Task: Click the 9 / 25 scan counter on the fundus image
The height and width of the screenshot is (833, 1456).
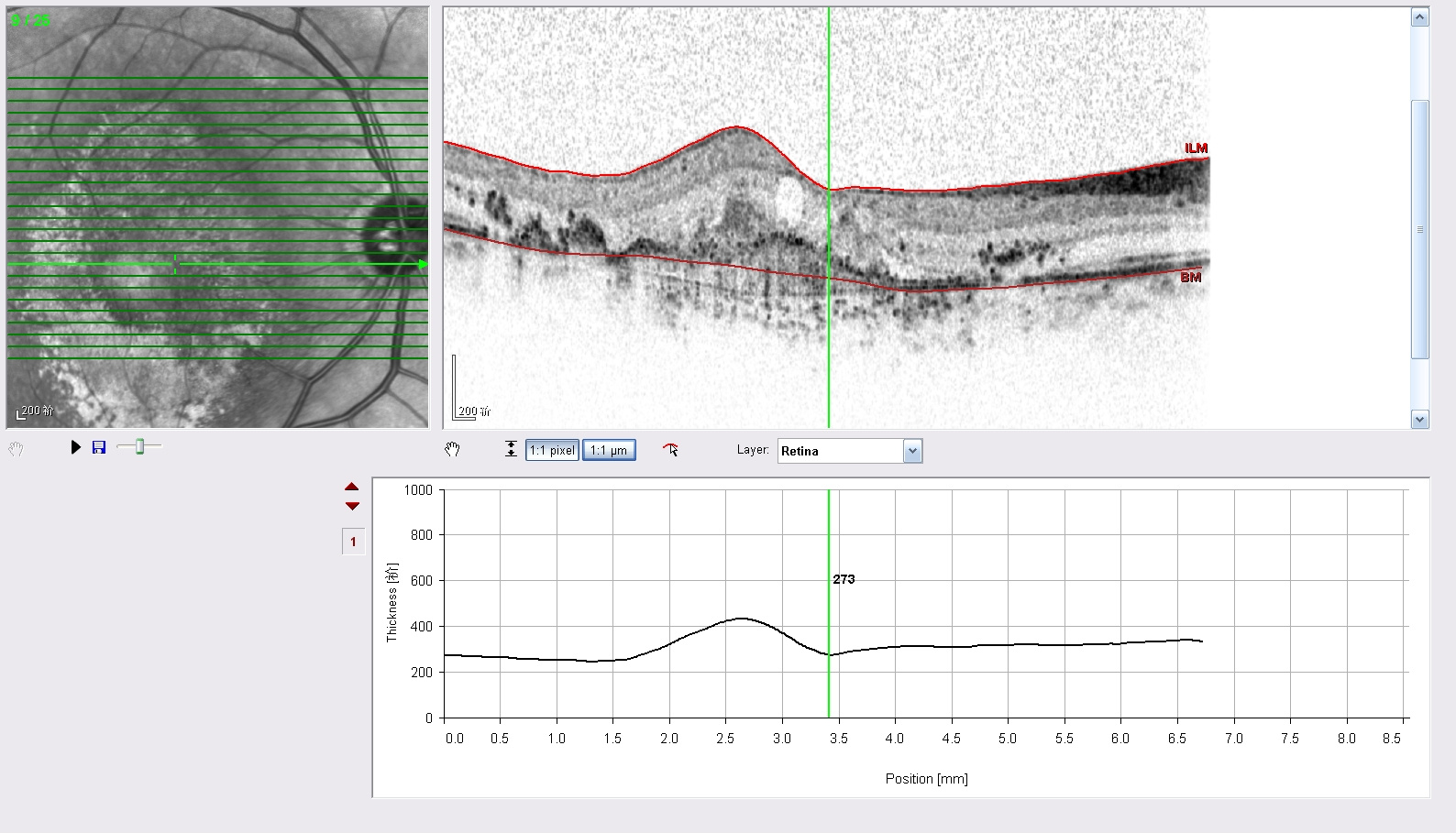Action: click(31, 20)
